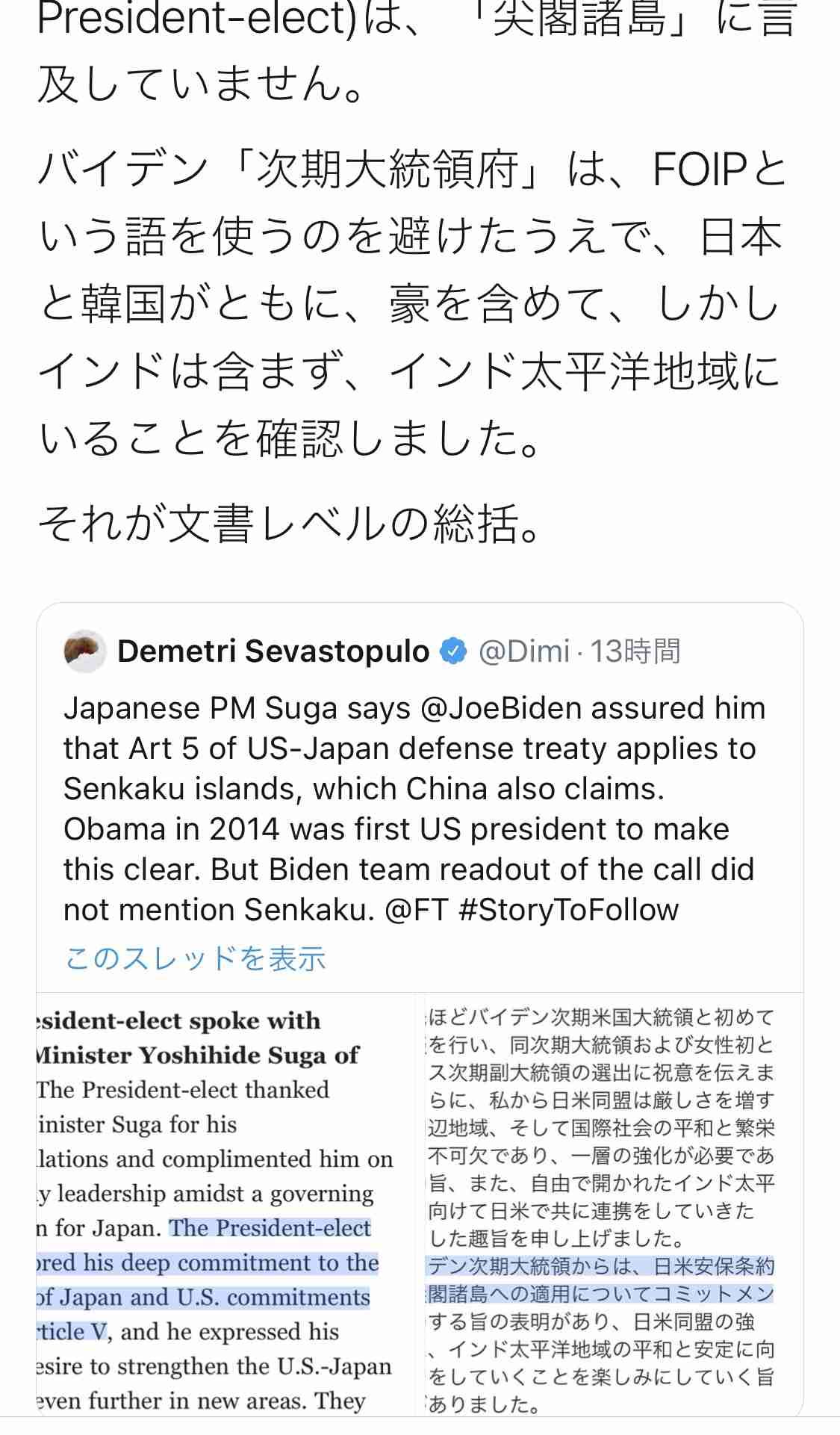This screenshot has height=1435, width=840.
Task: Click the 13時間 timestamp
Action: pos(635,651)
